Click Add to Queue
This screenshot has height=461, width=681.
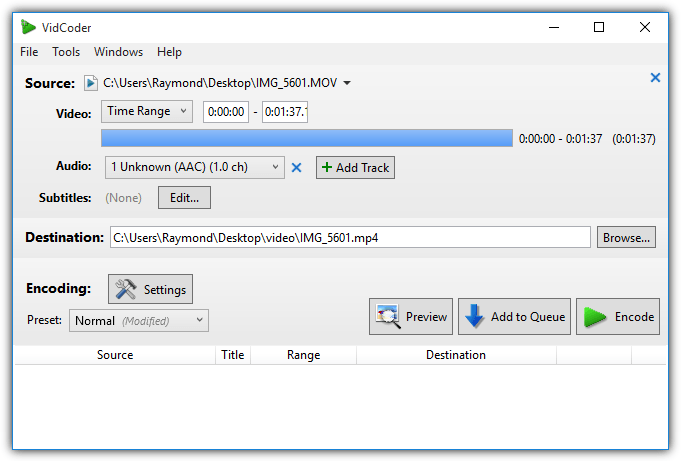point(514,316)
